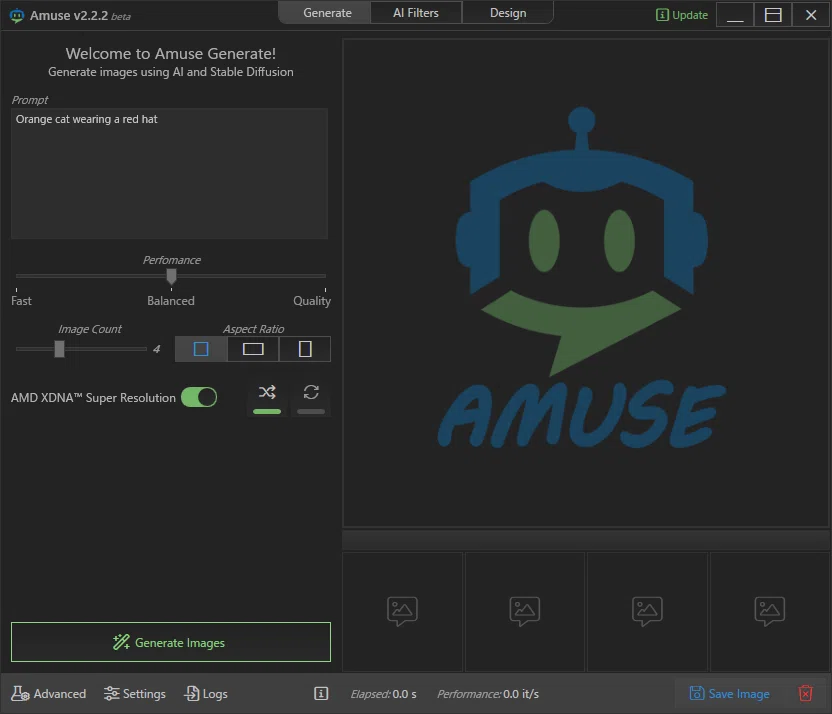Image resolution: width=832 pixels, height=714 pixels.
Task: Click the Update button
Action: (682, 15)
